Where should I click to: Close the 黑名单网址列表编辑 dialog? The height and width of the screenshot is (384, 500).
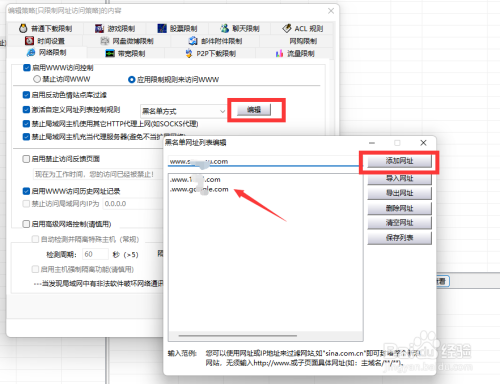tap(423, 143)
